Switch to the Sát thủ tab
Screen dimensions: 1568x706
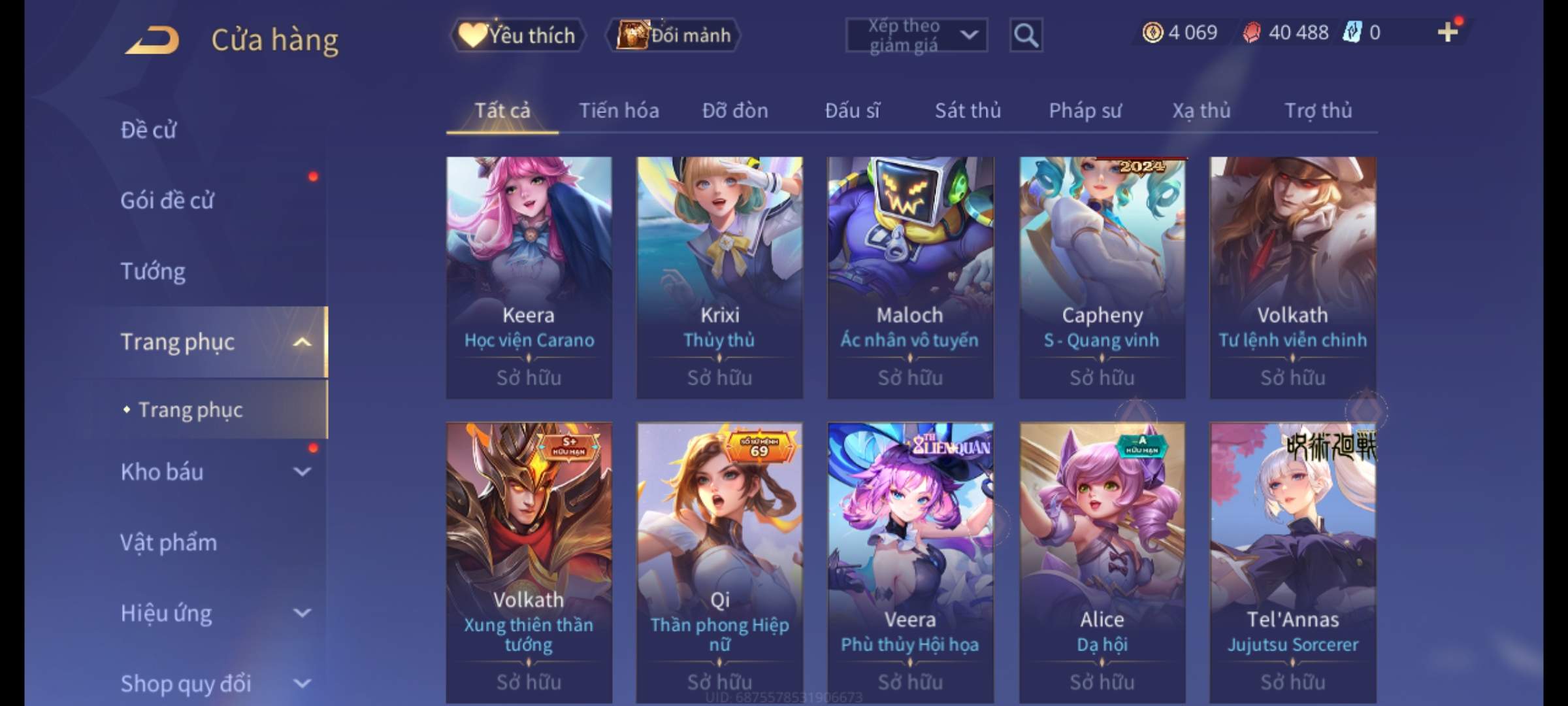pos(968,110)
